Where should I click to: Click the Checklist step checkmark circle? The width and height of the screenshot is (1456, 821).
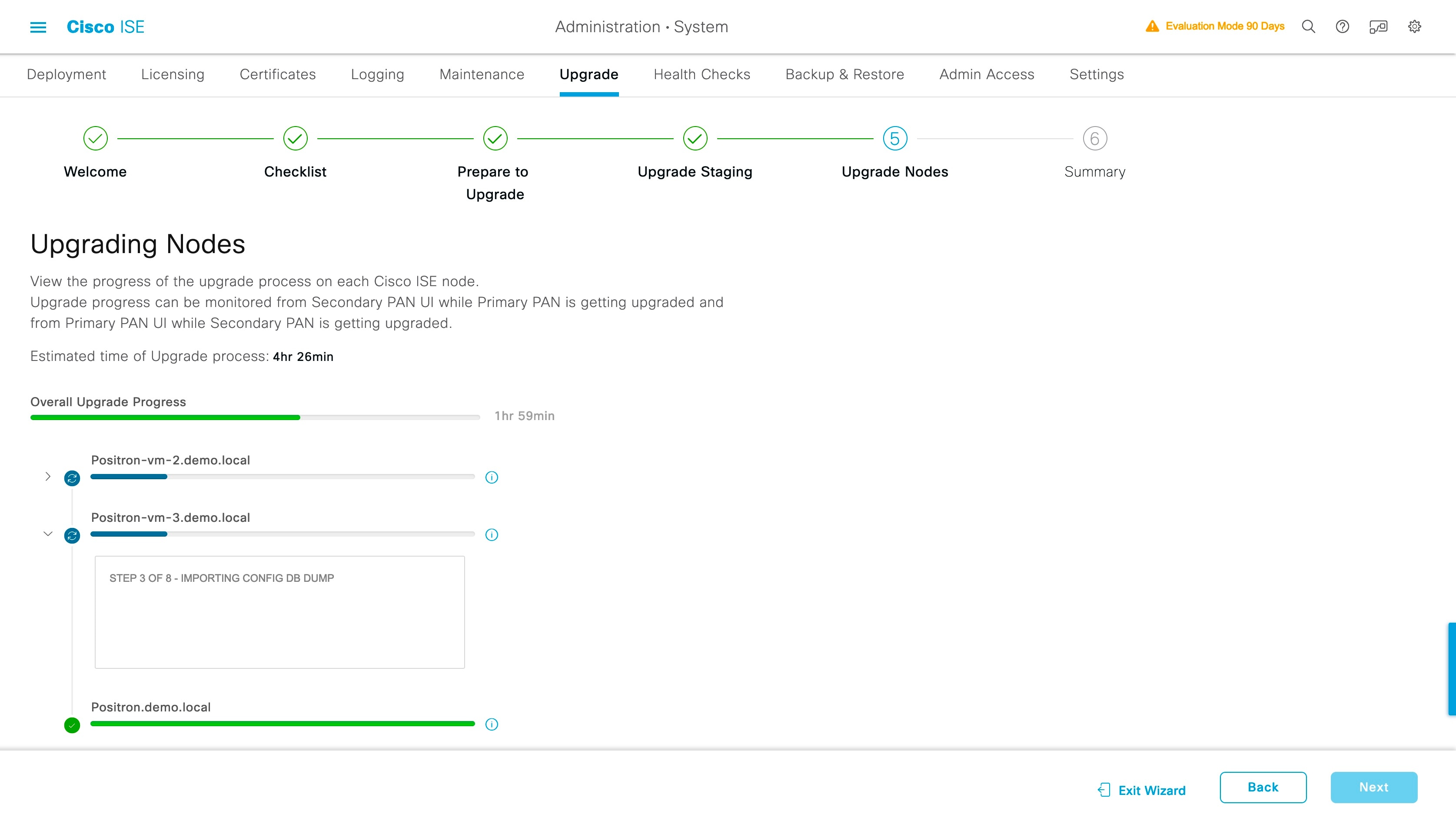295,139
